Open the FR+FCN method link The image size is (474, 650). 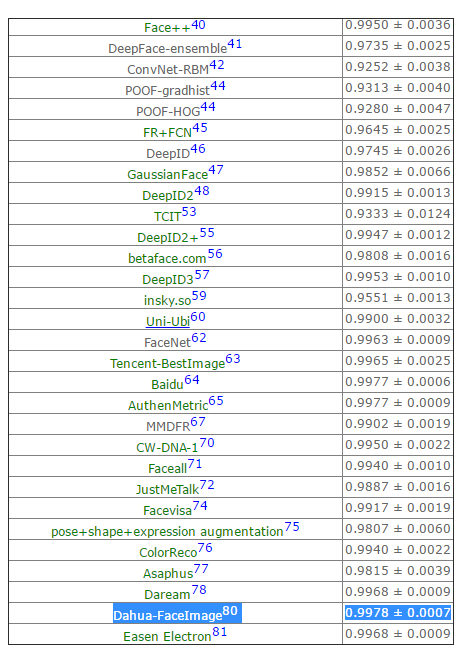tap(168, 133)
